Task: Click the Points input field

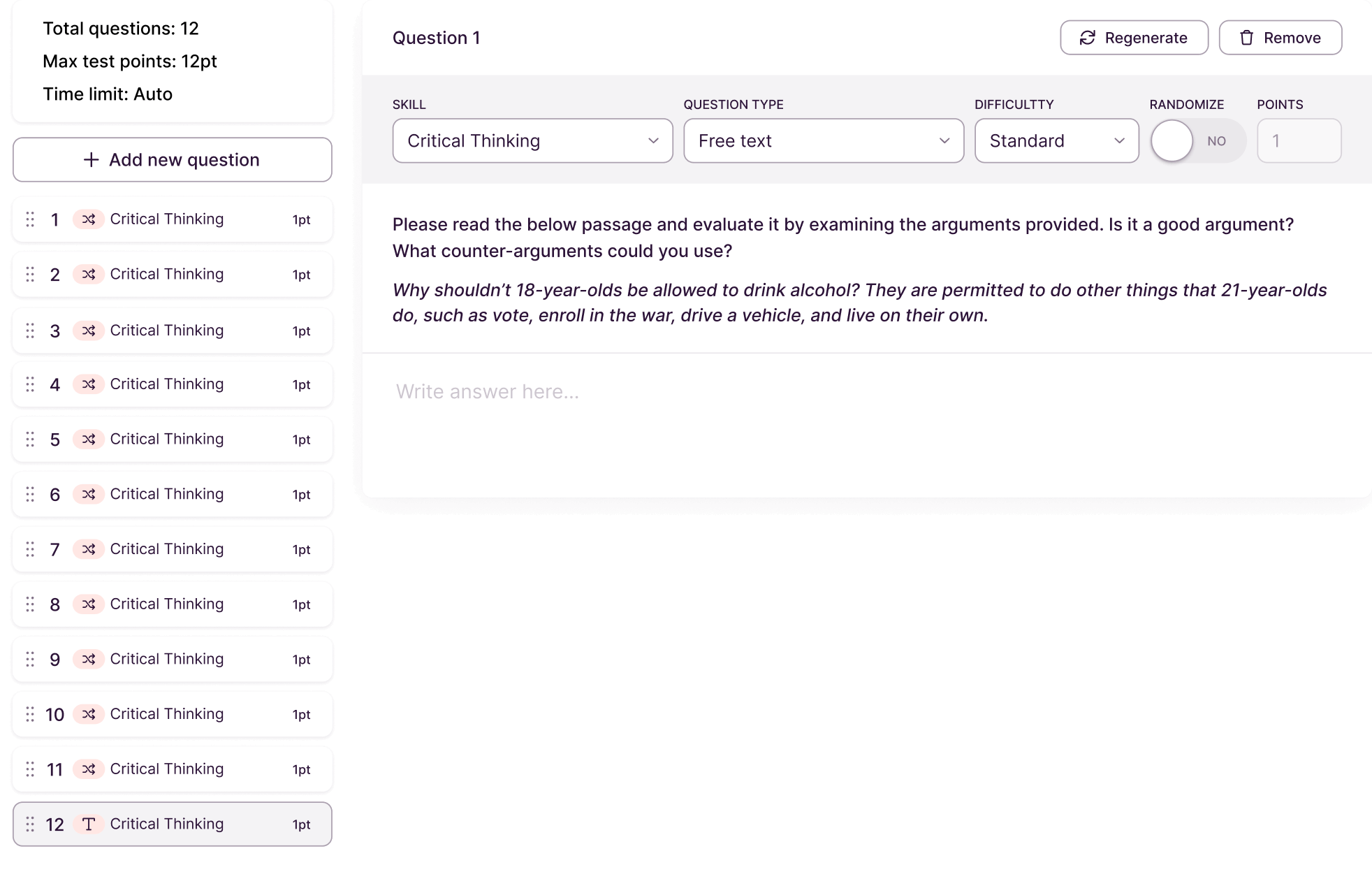Action: pyautogui.click(x=1299, y=141)
